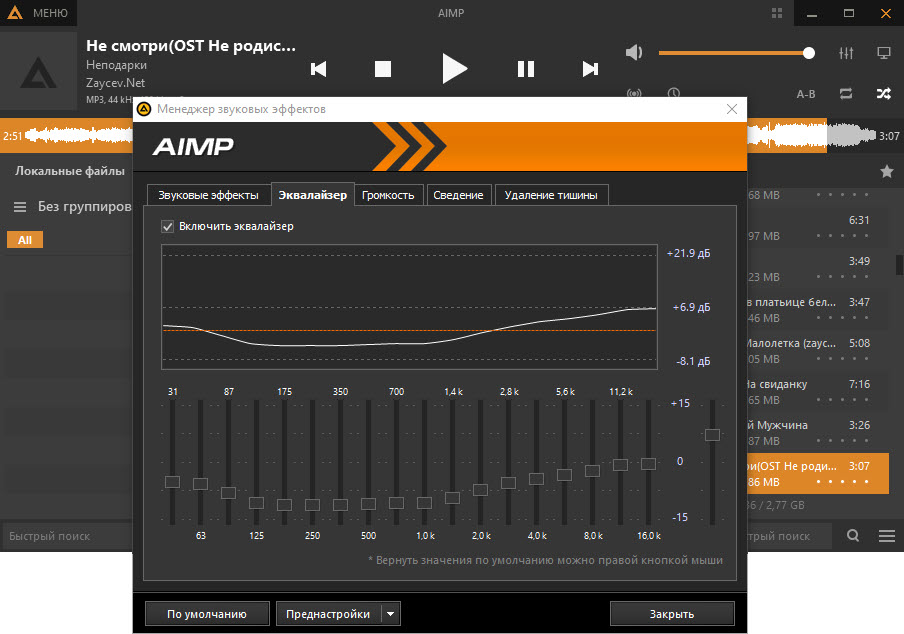Start playback with the Play button
This screenshot has width=904, height=634.
click(454, 69)
